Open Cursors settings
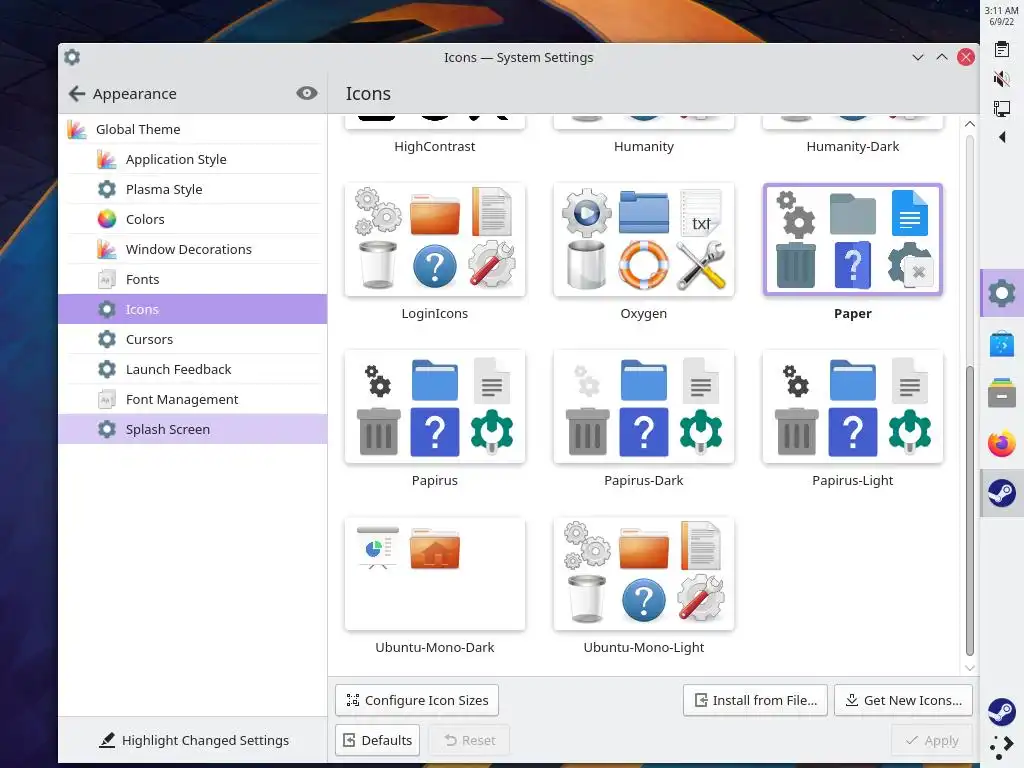1024x768 pixels. tap(193, 340)
